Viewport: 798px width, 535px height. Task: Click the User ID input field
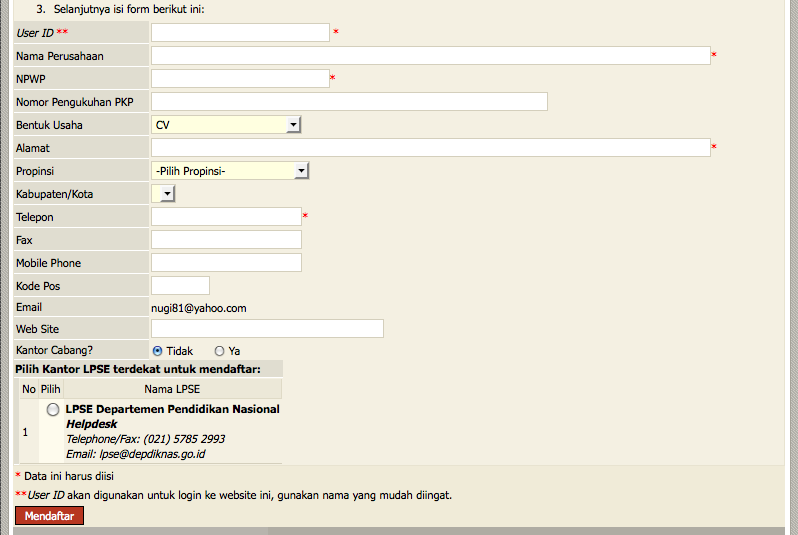pos(240,33)
